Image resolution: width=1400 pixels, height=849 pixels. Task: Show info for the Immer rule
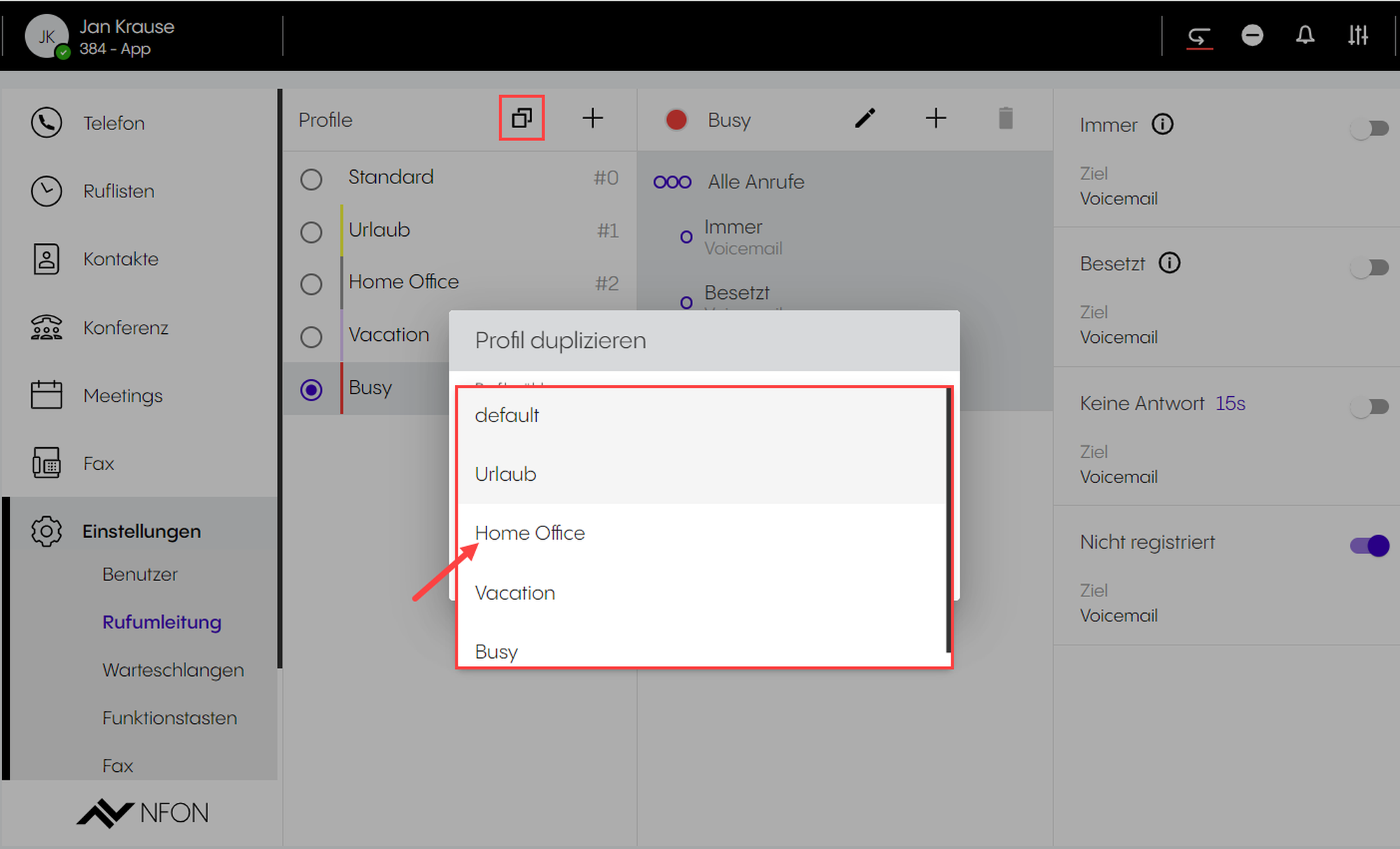(x=1163, y=125)
